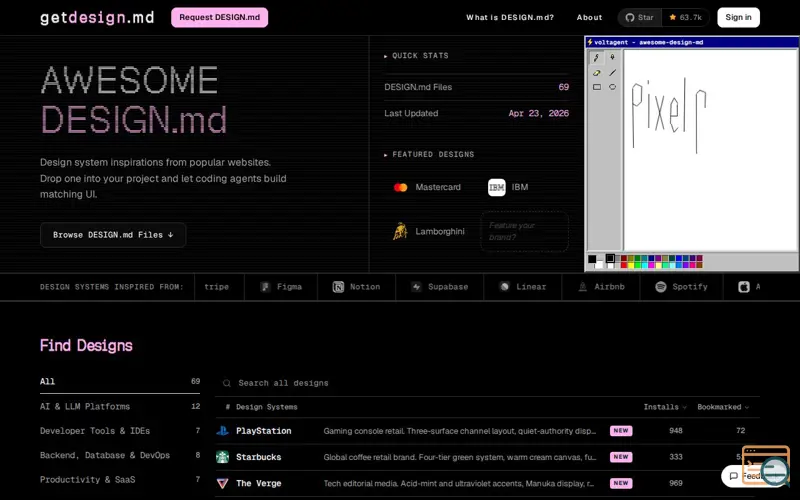The image size is (800, 500).
Task: Open AI & LLM Platforms category
Action: [x=120, y=407]
